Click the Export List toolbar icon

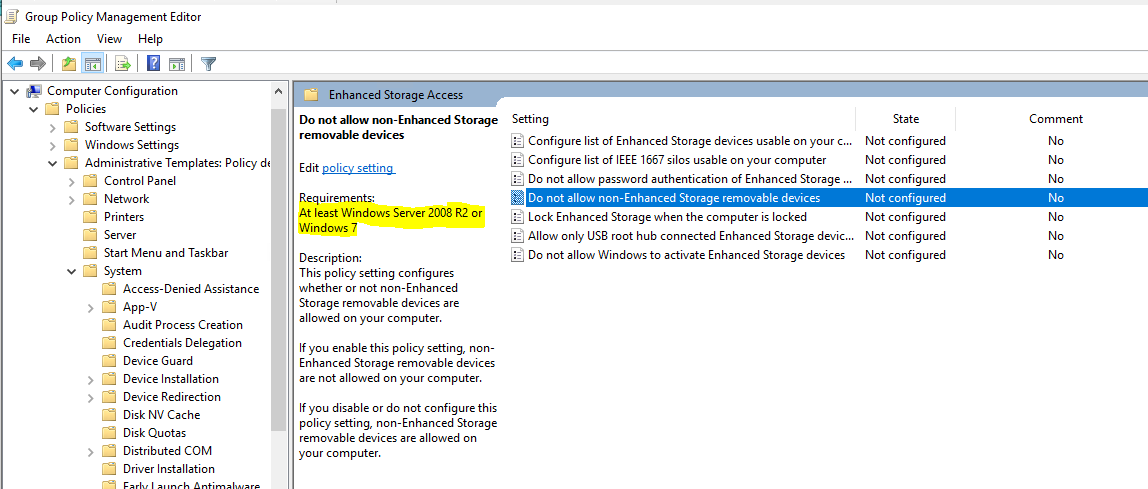click(123, 64)
